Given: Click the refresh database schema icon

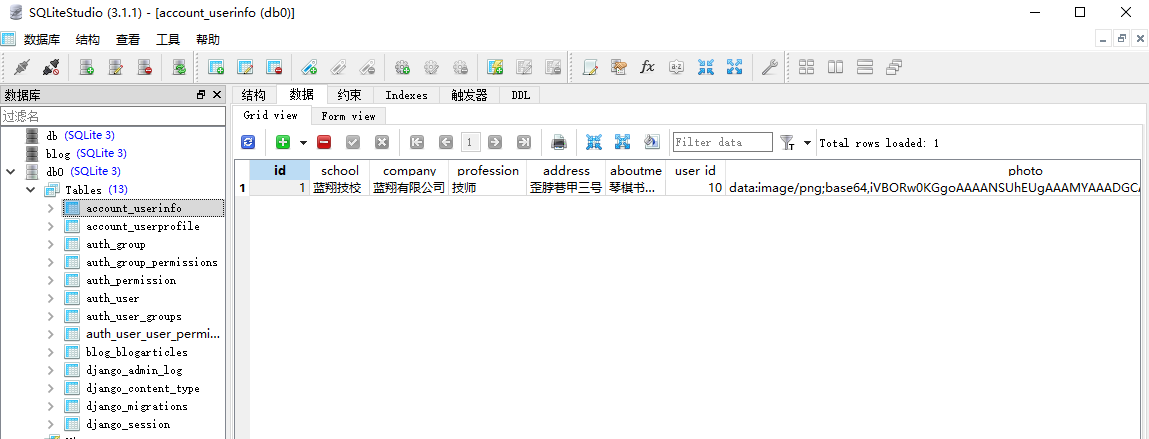Looking at the screenshot, I should click(180, 67).
